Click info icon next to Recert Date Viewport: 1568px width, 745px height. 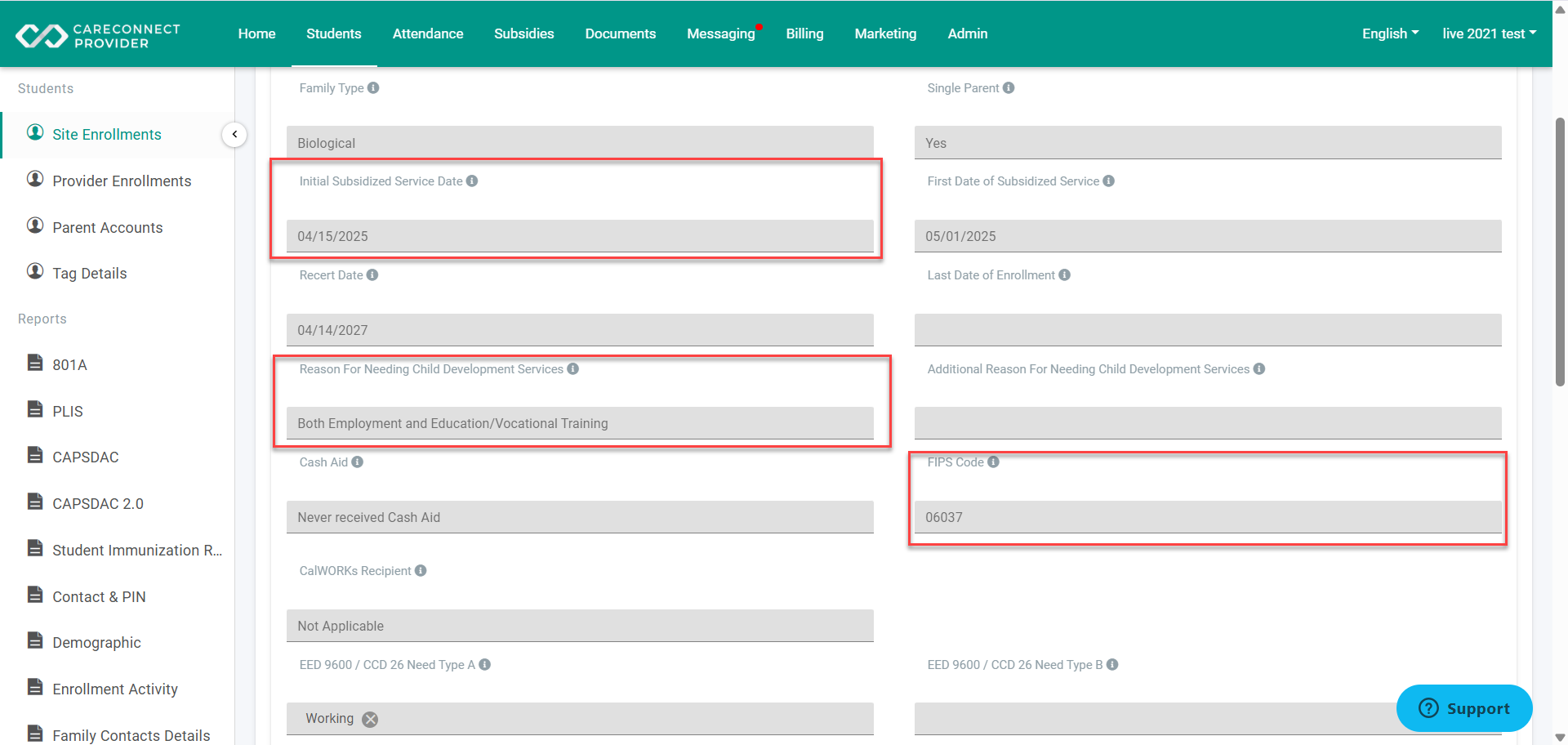click(372, 275)
